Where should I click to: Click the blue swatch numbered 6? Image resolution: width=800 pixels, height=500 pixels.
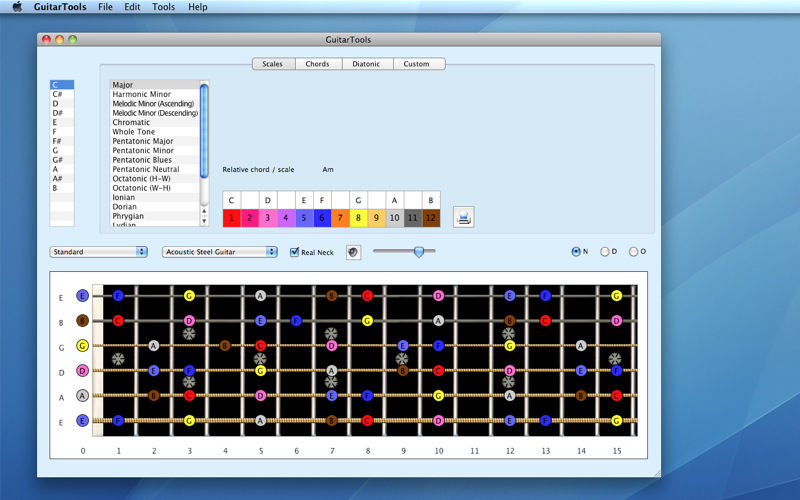coord(322,218)
